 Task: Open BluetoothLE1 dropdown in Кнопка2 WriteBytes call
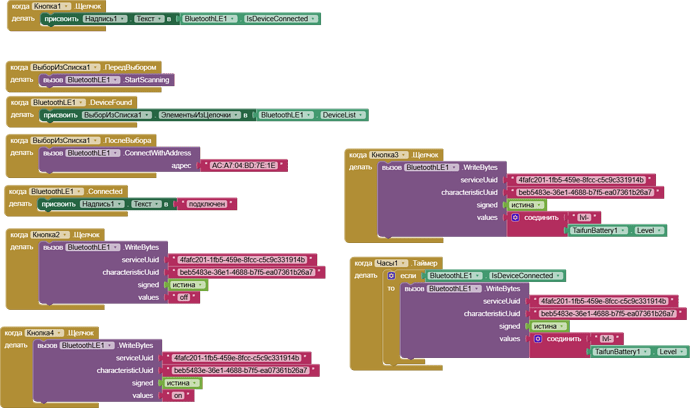coord(92,247)
